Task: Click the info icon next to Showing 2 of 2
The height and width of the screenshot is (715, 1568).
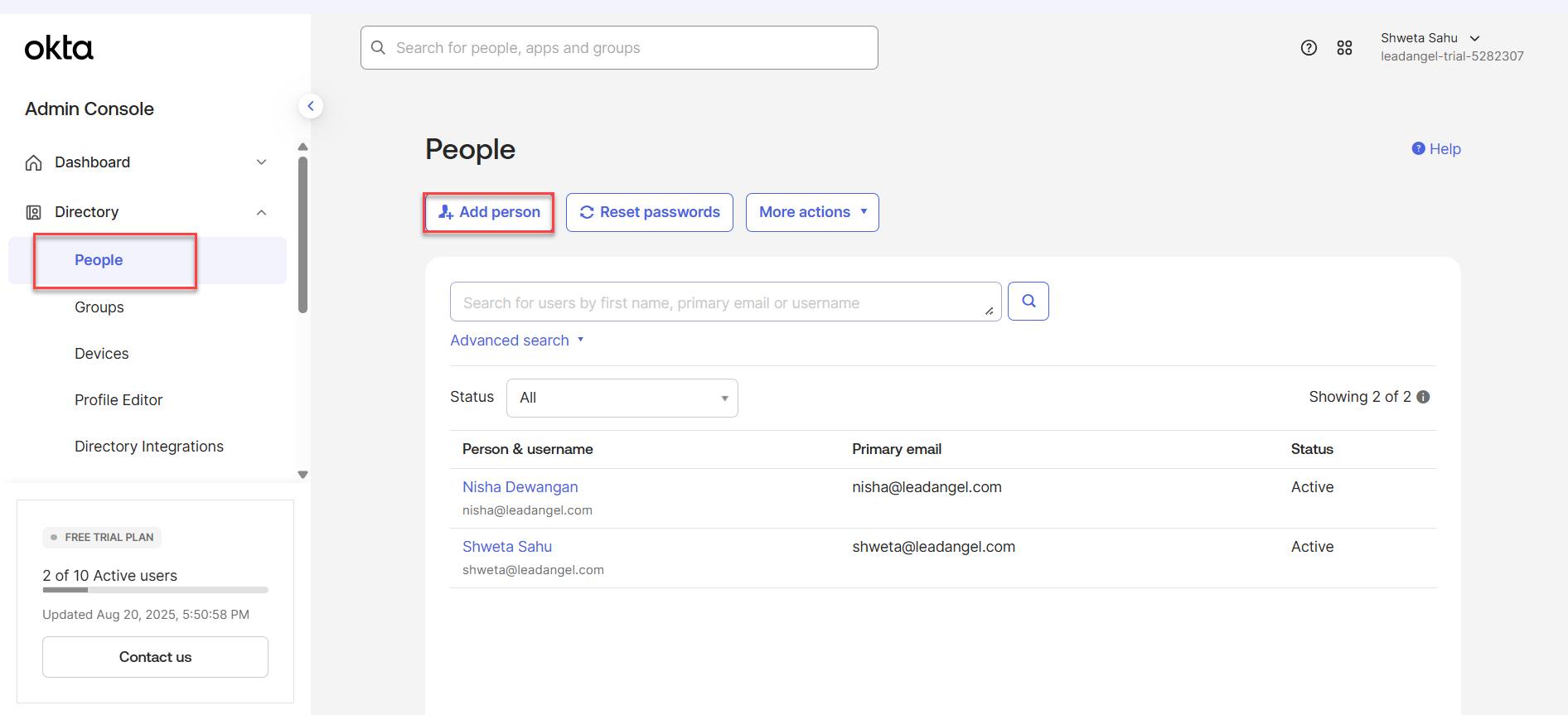Action: pyautogui.click(x=1423, y=397)
